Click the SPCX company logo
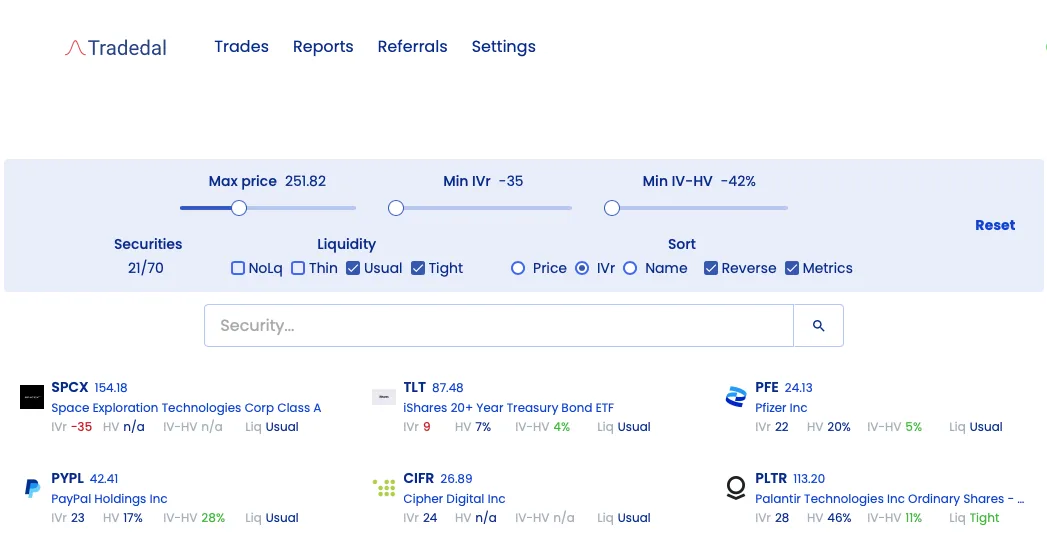 [x=32, y=397]
